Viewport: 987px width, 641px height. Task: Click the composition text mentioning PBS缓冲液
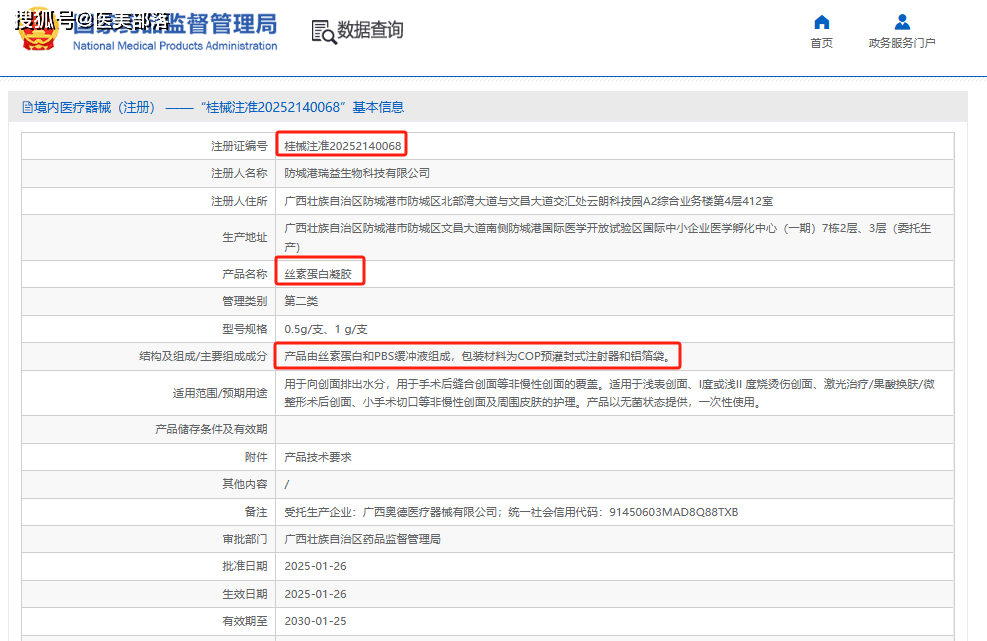482,355
